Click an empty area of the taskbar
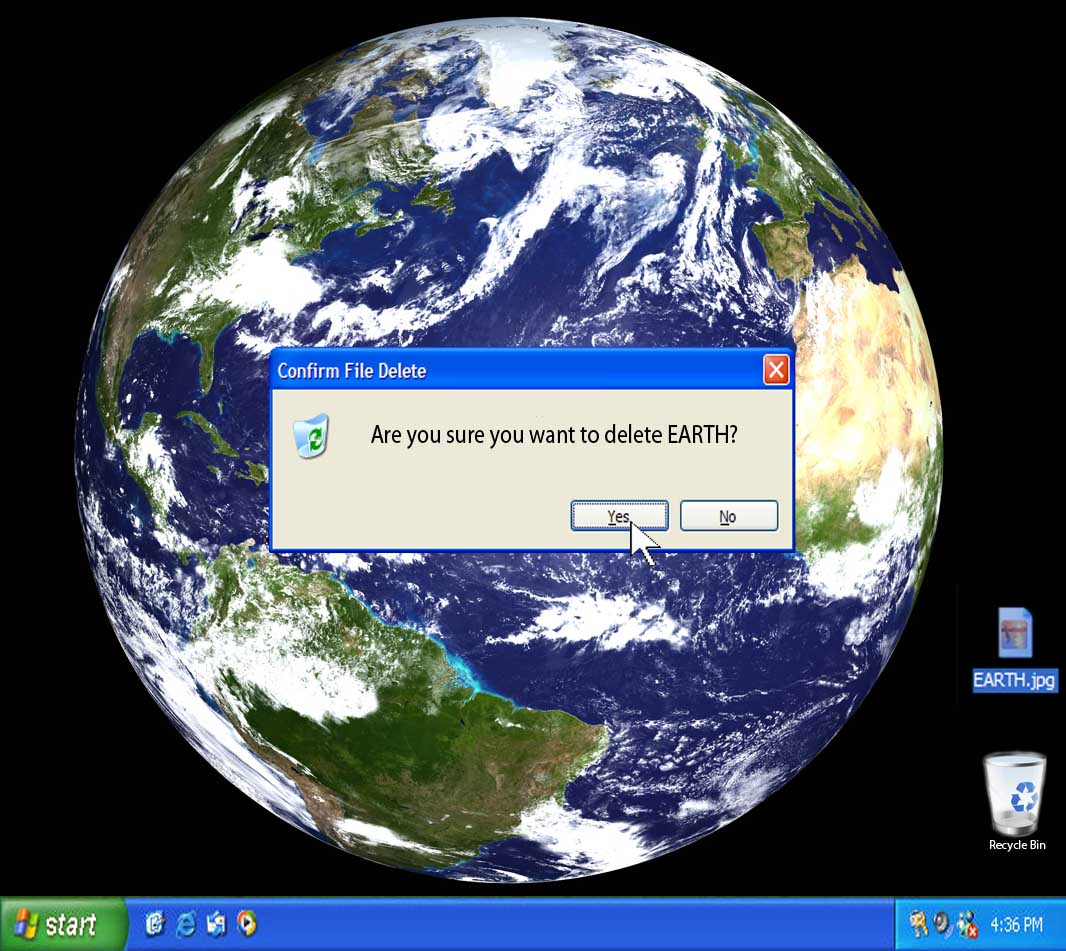Viewport: 1066px width, 951px height. [560, 925]
